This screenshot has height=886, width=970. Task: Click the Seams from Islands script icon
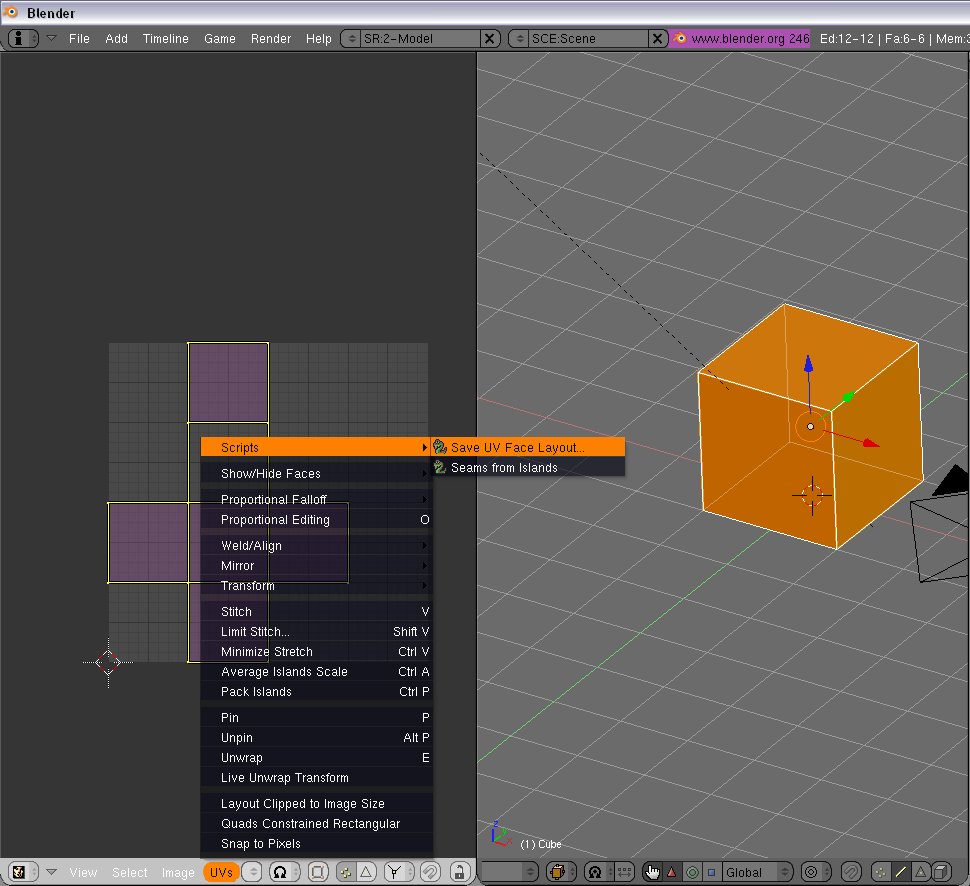pyautogui.click(x=440, y=467)
